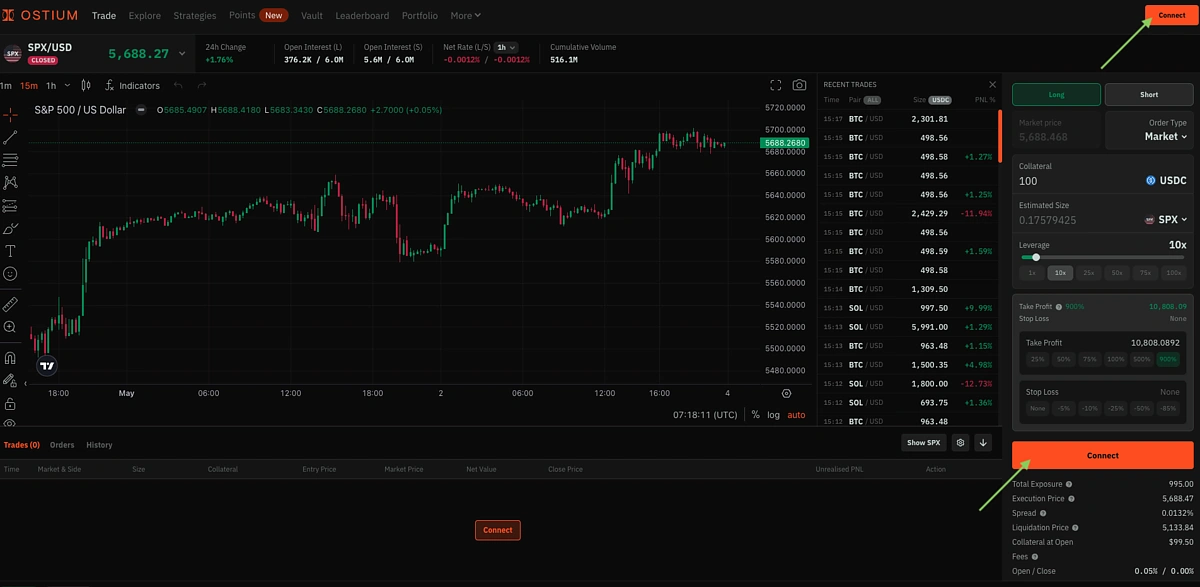This screenshot has width=1200, height=587.
Task: Expand the SPX/USD pair selector
Action: (x=181, y=53)
